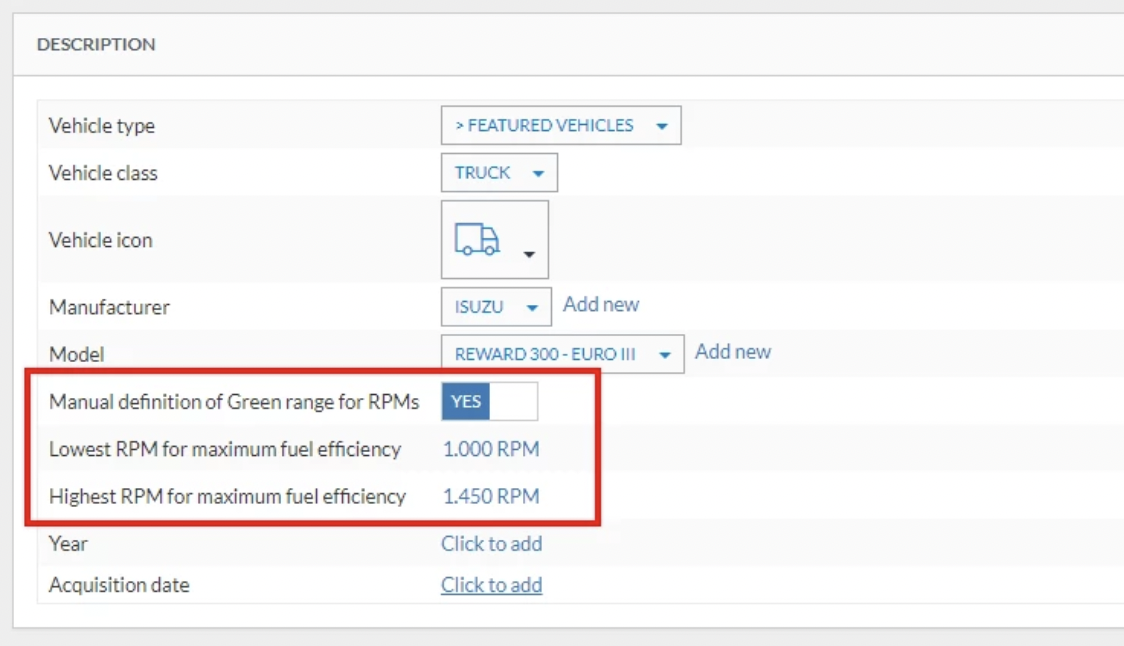The height and width of the screenshot is (646, 1124).
Task: Click the truck vehicle icon image
Action: tap(477, 239)
